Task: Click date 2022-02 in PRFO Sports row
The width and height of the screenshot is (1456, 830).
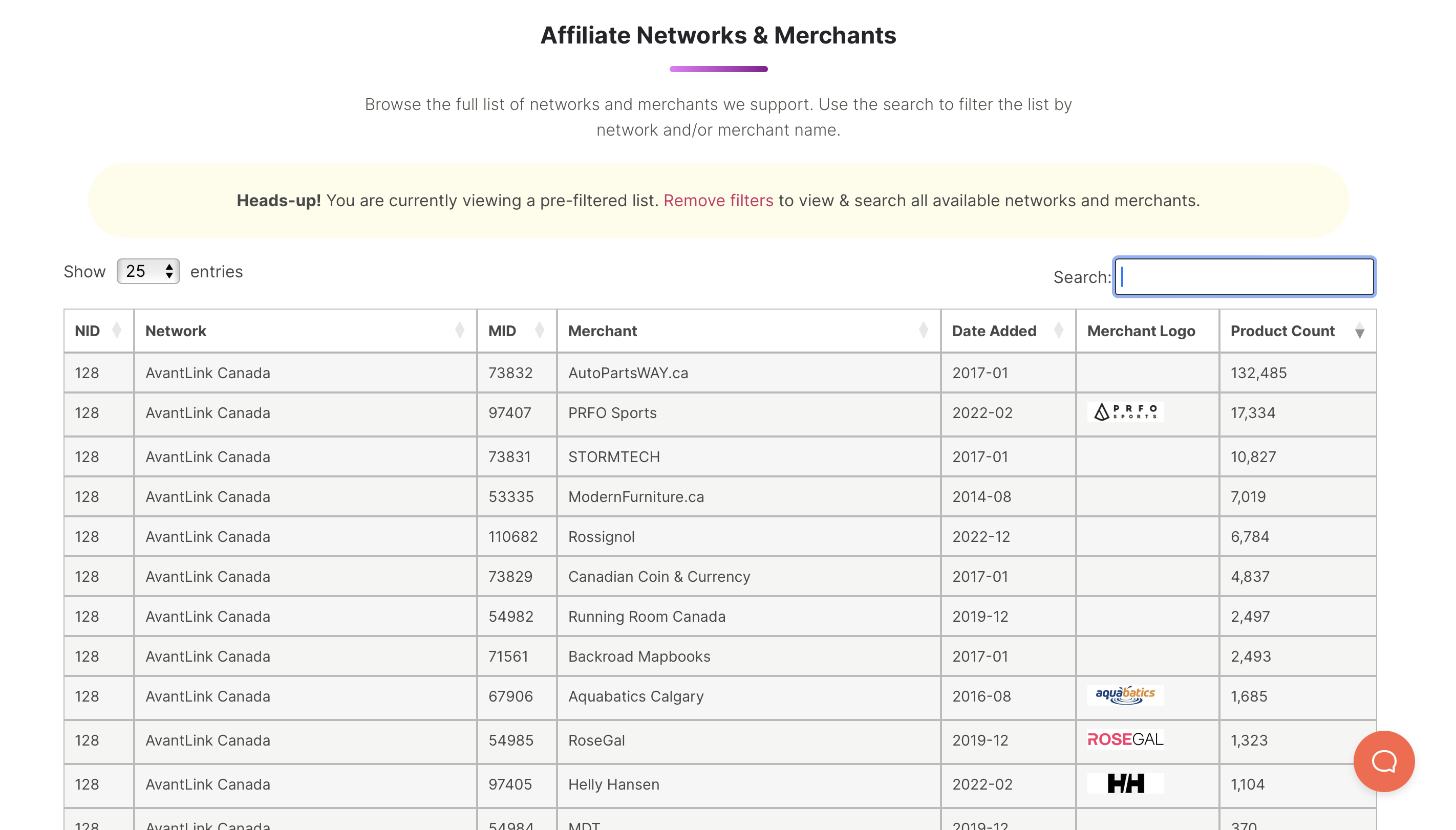Action: click(x=982, y=413)
